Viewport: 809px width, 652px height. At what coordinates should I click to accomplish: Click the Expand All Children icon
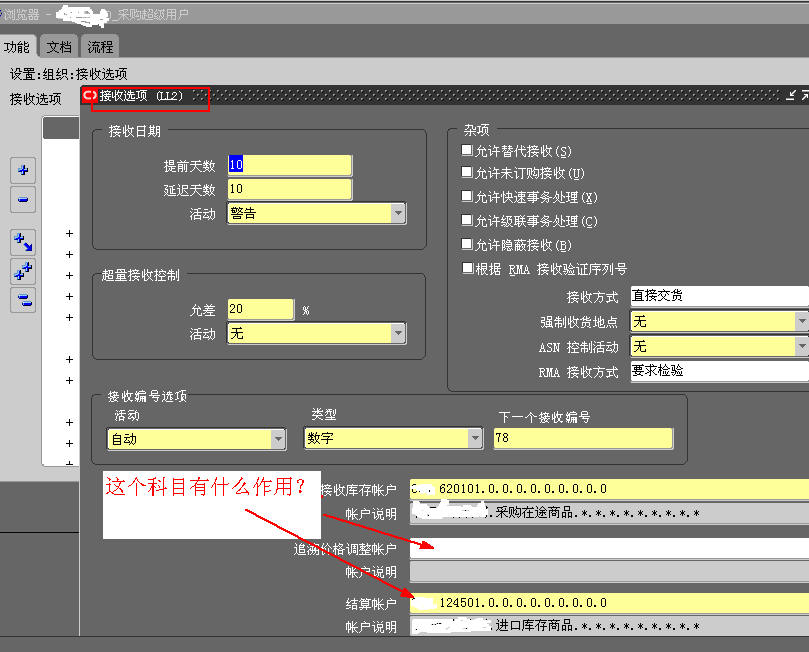(x=23, y=242)
